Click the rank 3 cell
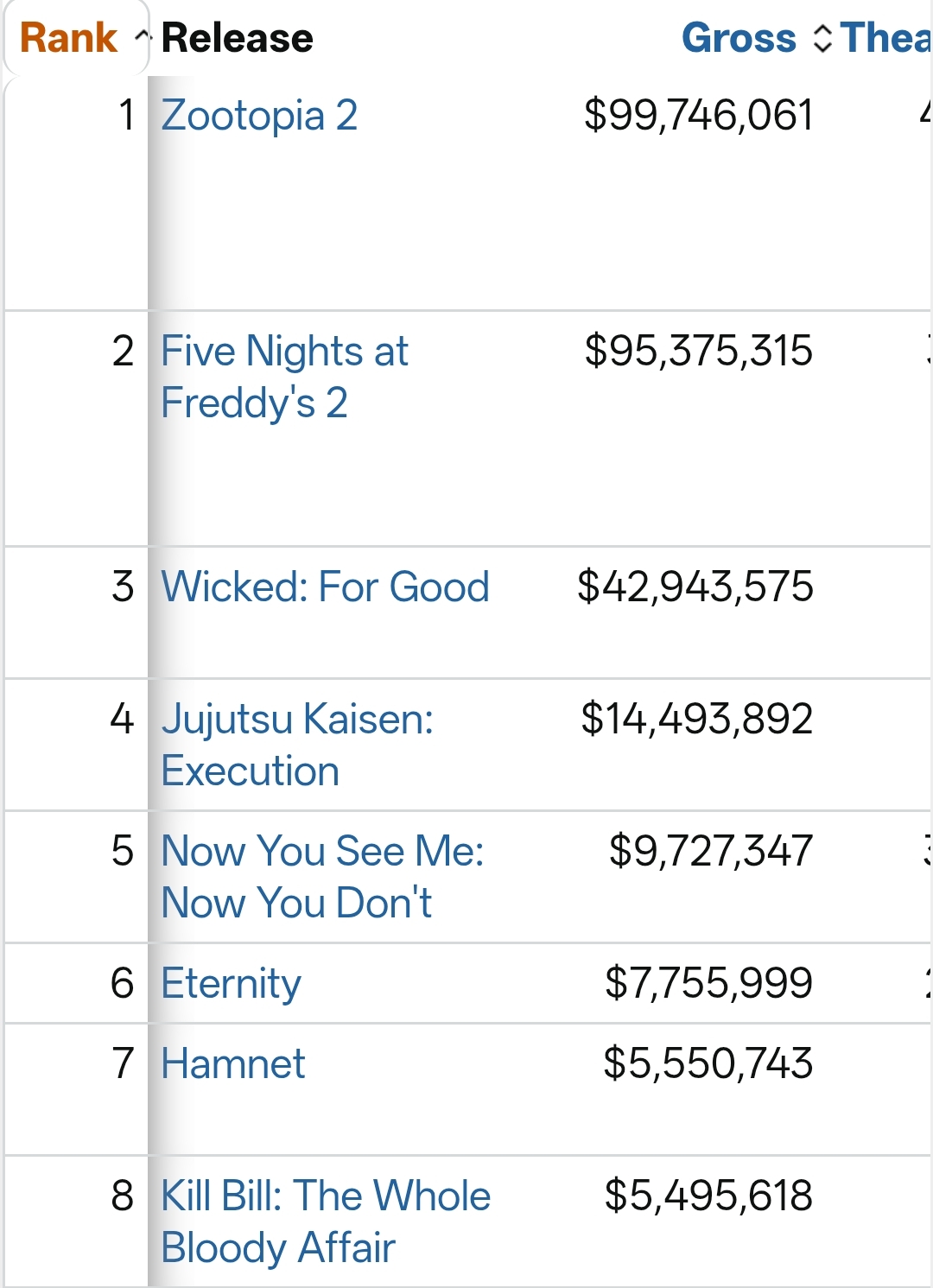Screen dimensions: 933x1288 pyautogui.click(x=123, y=587)
